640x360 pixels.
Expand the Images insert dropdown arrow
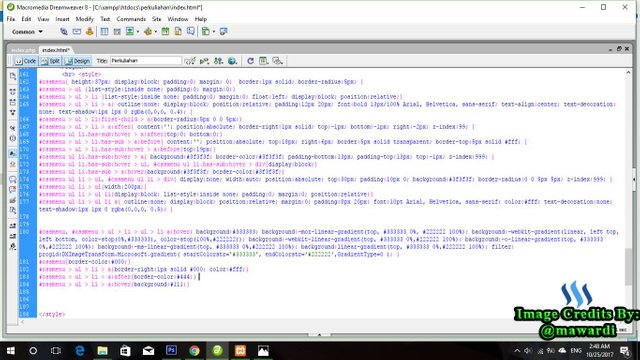tap(138, 32)
